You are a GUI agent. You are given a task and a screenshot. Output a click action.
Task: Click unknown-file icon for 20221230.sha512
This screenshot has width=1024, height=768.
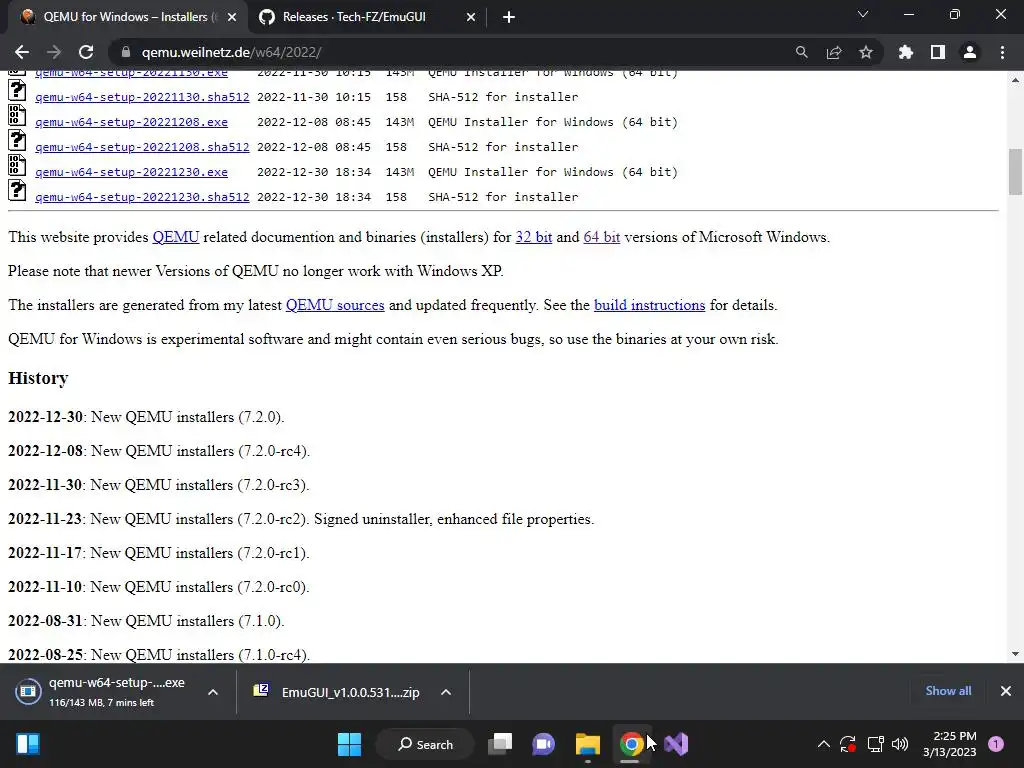(x=18, y=190)
